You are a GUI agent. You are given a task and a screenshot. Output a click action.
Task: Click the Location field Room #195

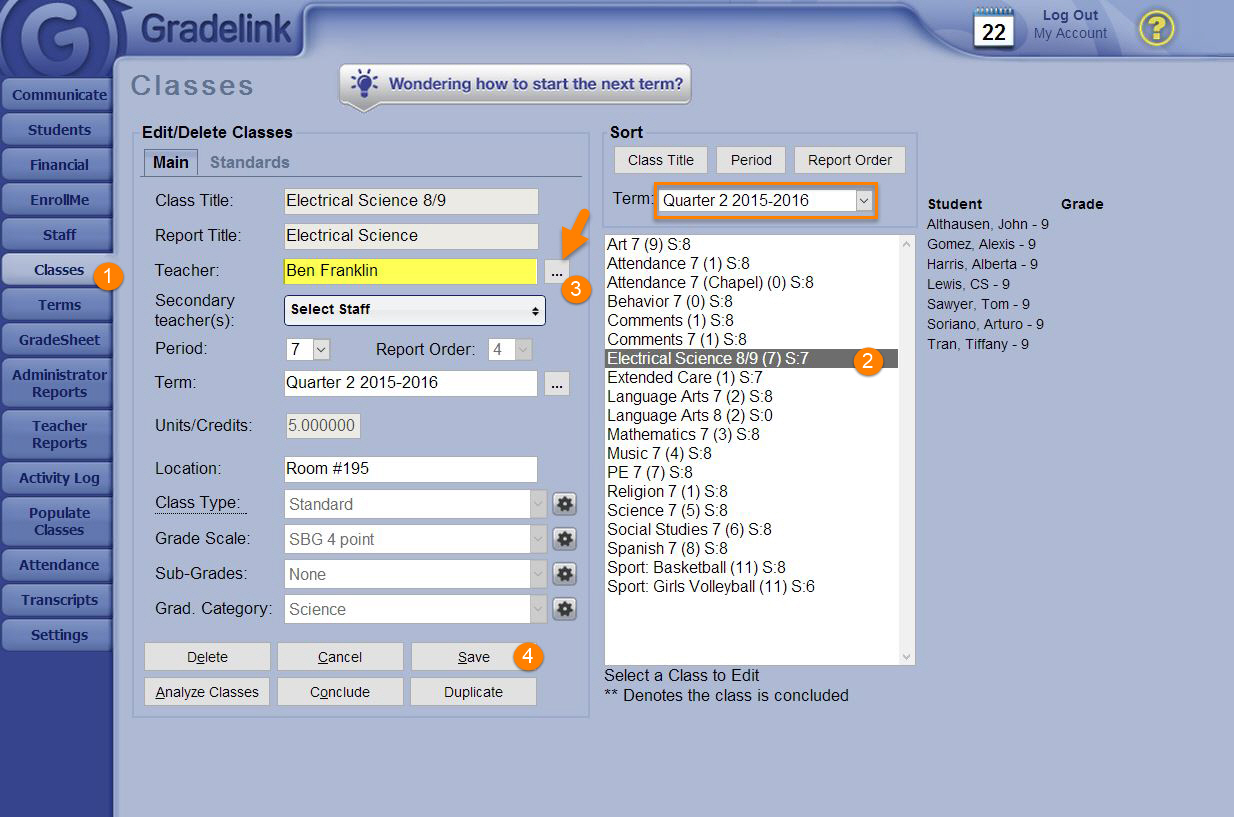411,469
